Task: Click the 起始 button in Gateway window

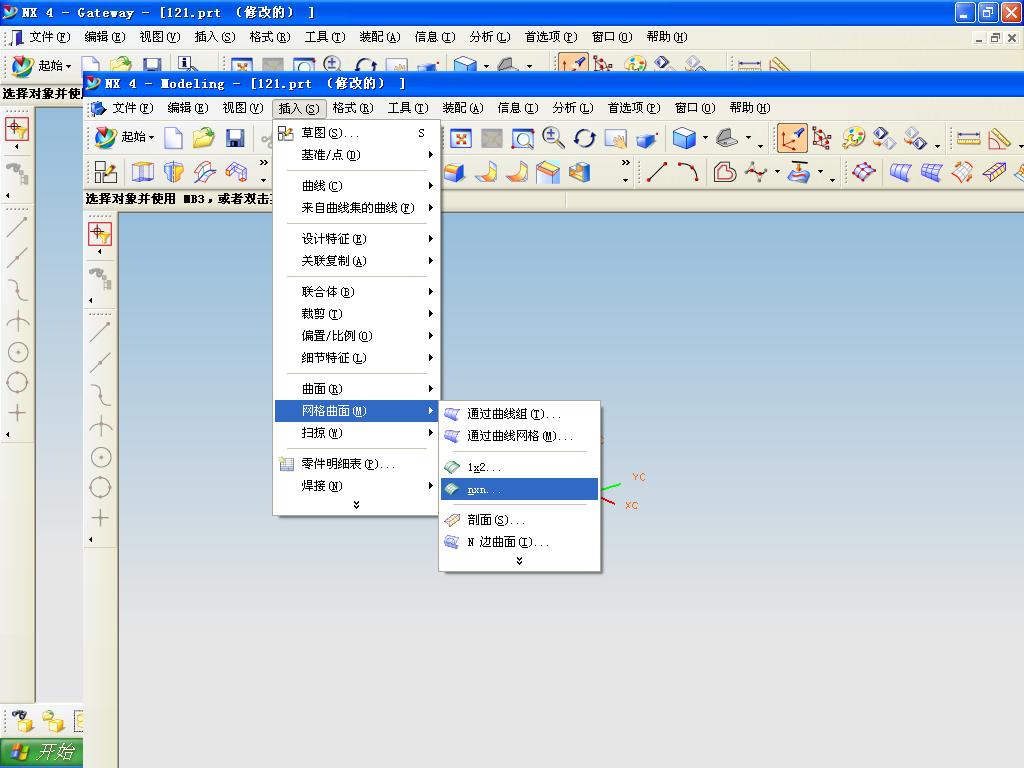Action: pyautogui.click(x=42, y=65)
